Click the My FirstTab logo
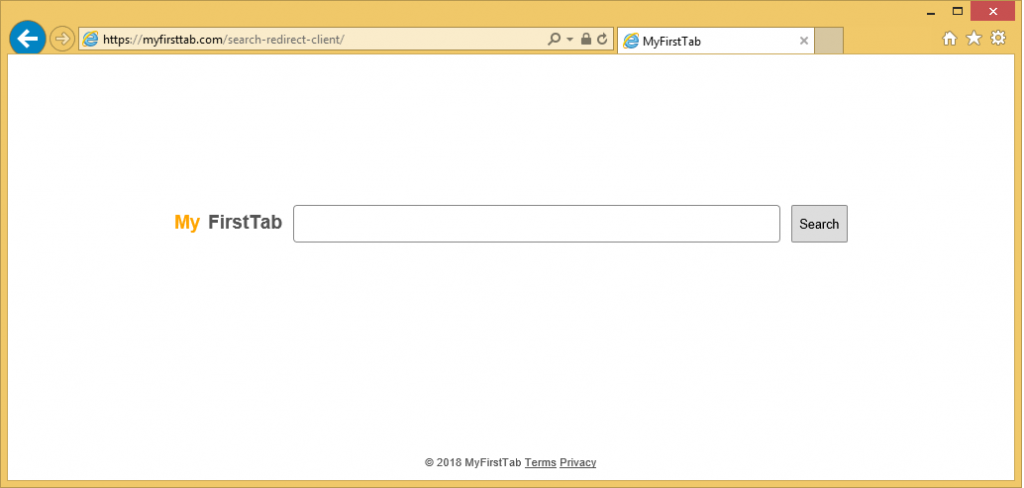 pyautogui.click(x=228, y=223)
